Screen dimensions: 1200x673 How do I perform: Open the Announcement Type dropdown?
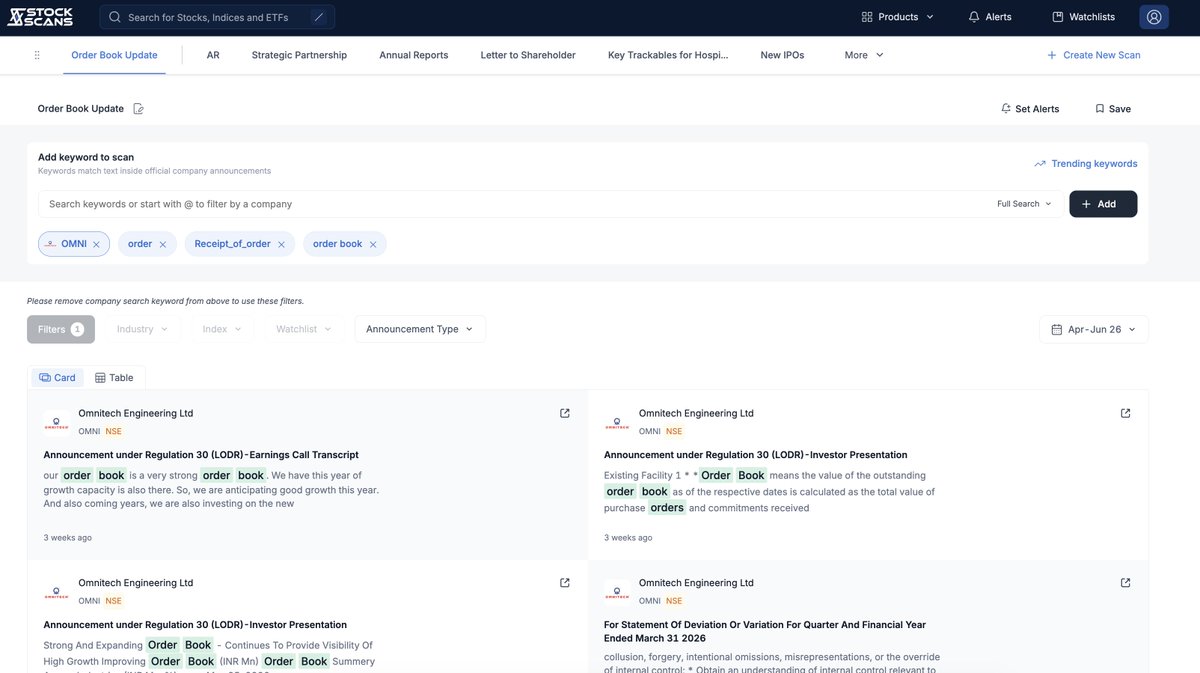click(420, 329)
